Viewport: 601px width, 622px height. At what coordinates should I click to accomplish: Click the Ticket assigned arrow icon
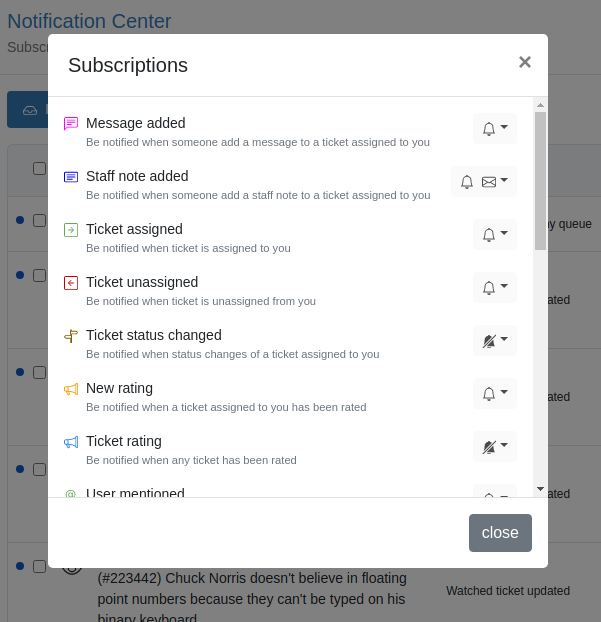pyautogui.click(x=71, y=230)
